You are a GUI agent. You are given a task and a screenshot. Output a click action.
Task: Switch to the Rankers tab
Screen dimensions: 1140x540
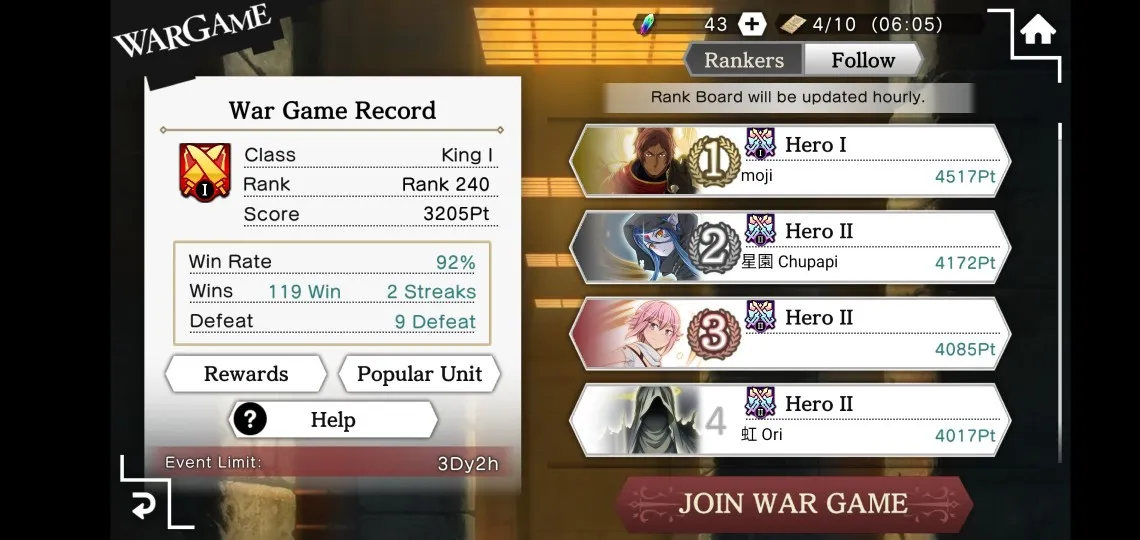[743, 60]
